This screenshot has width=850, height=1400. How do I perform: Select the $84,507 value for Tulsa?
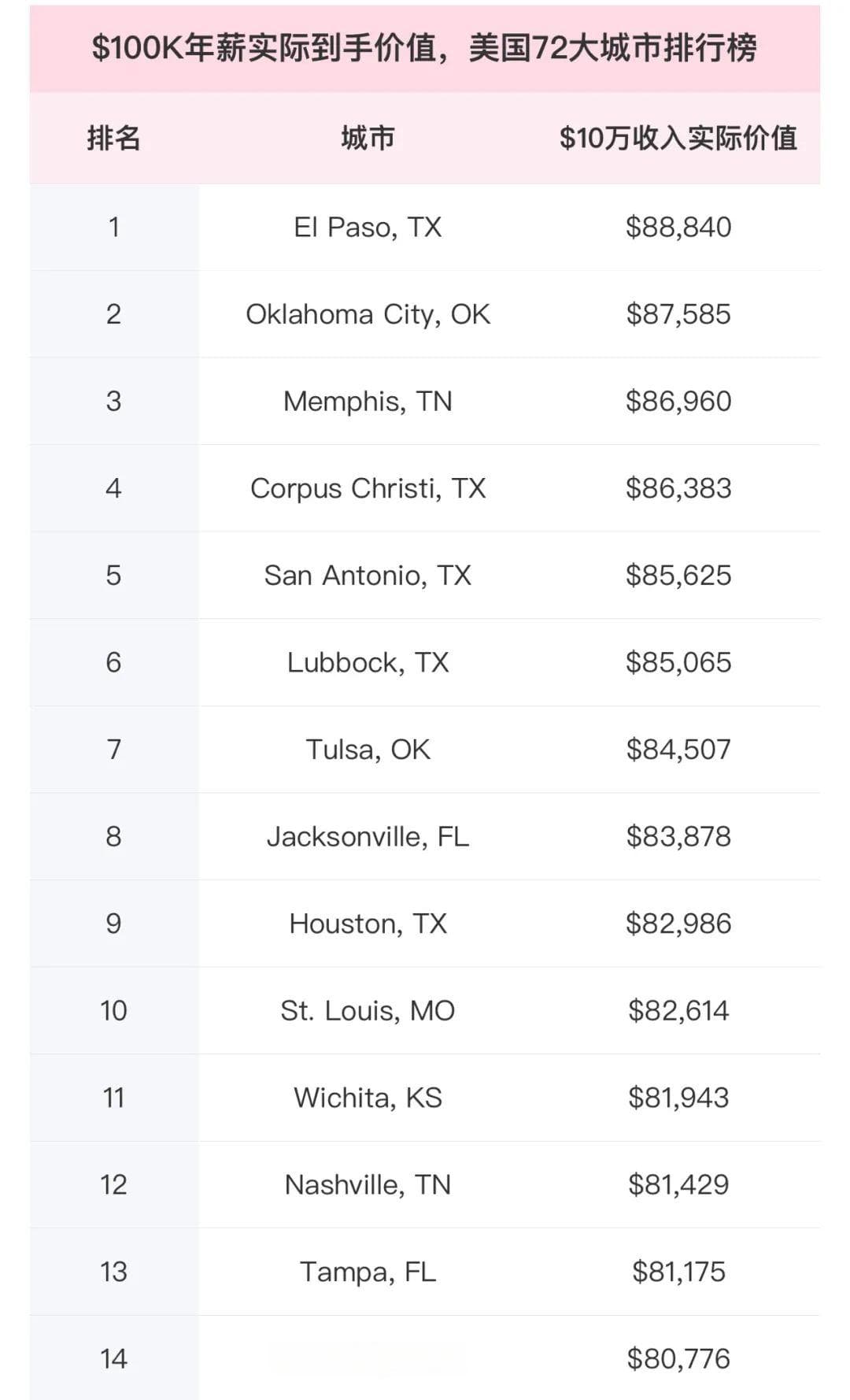pos(678,750)
